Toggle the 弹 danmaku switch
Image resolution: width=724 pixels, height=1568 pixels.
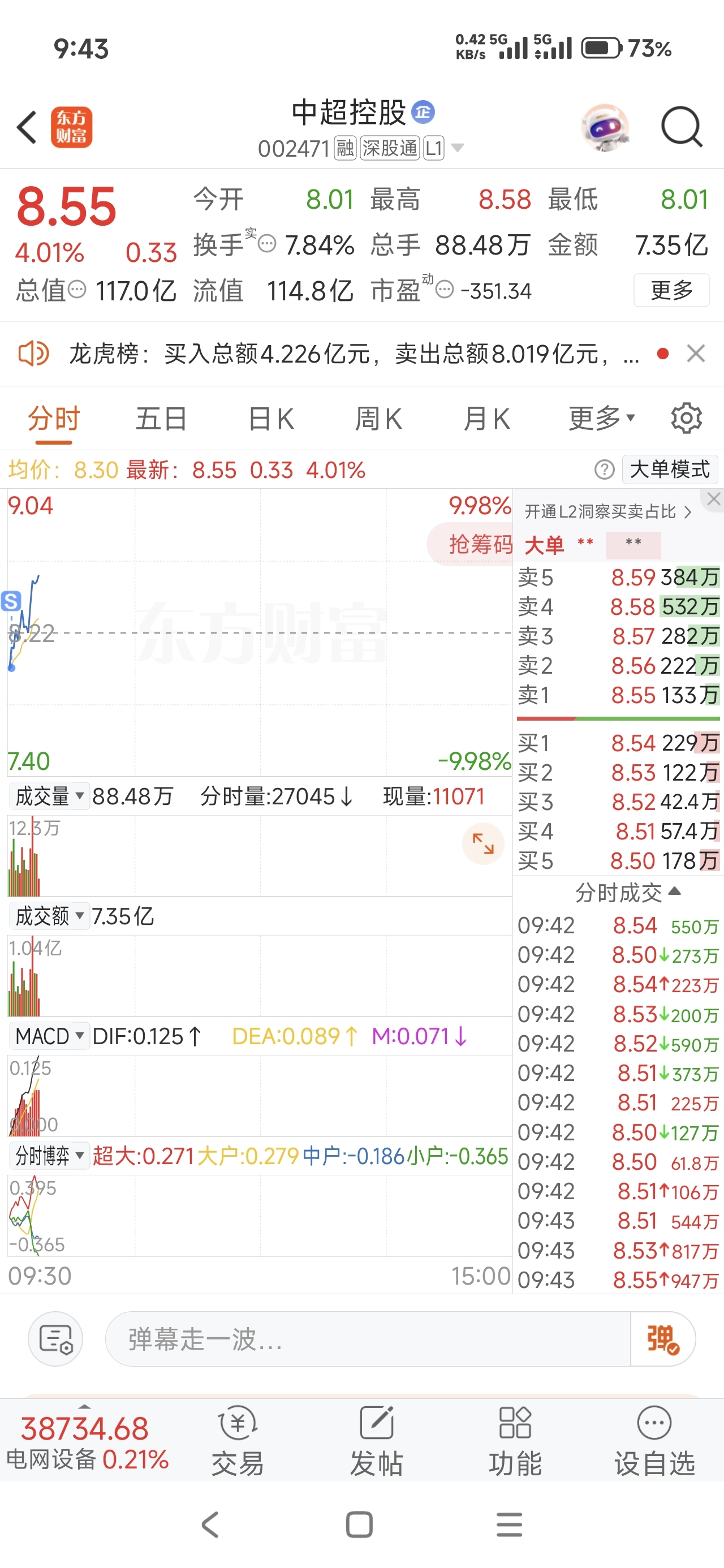pyautogui.click(x=662, y=1339)
